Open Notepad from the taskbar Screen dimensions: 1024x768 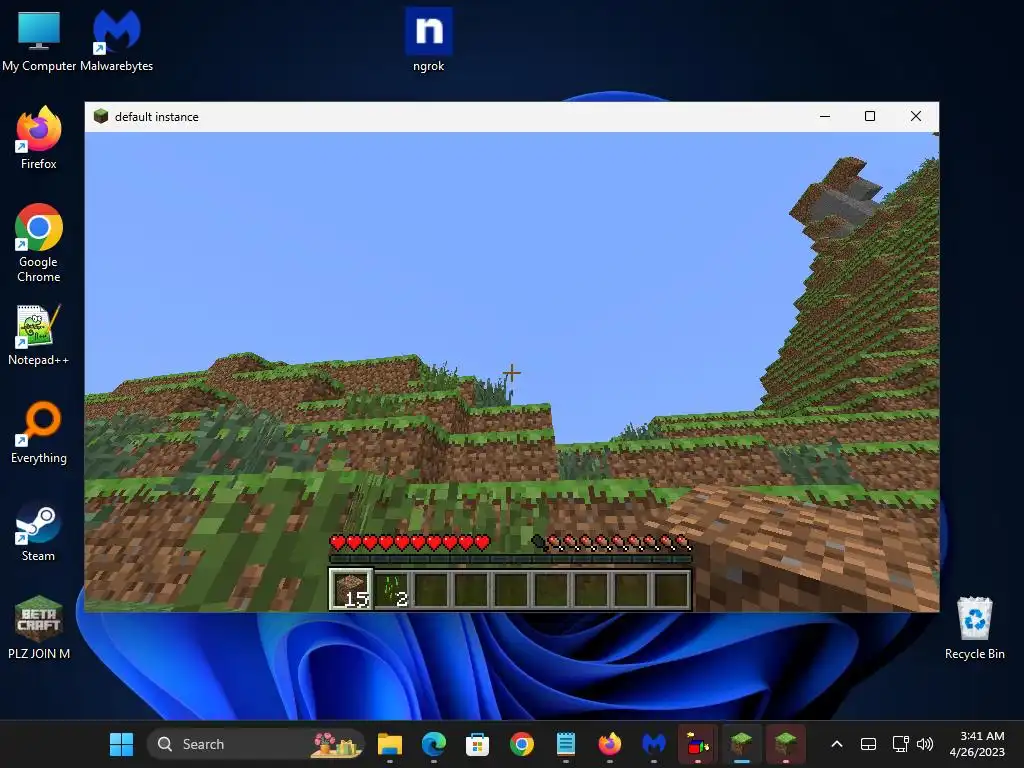point(566,744)
